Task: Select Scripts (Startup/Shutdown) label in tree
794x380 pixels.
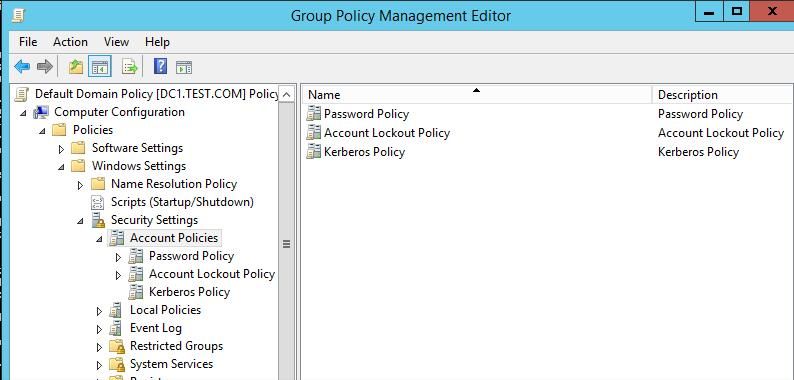Action: [x=182, y=202]
